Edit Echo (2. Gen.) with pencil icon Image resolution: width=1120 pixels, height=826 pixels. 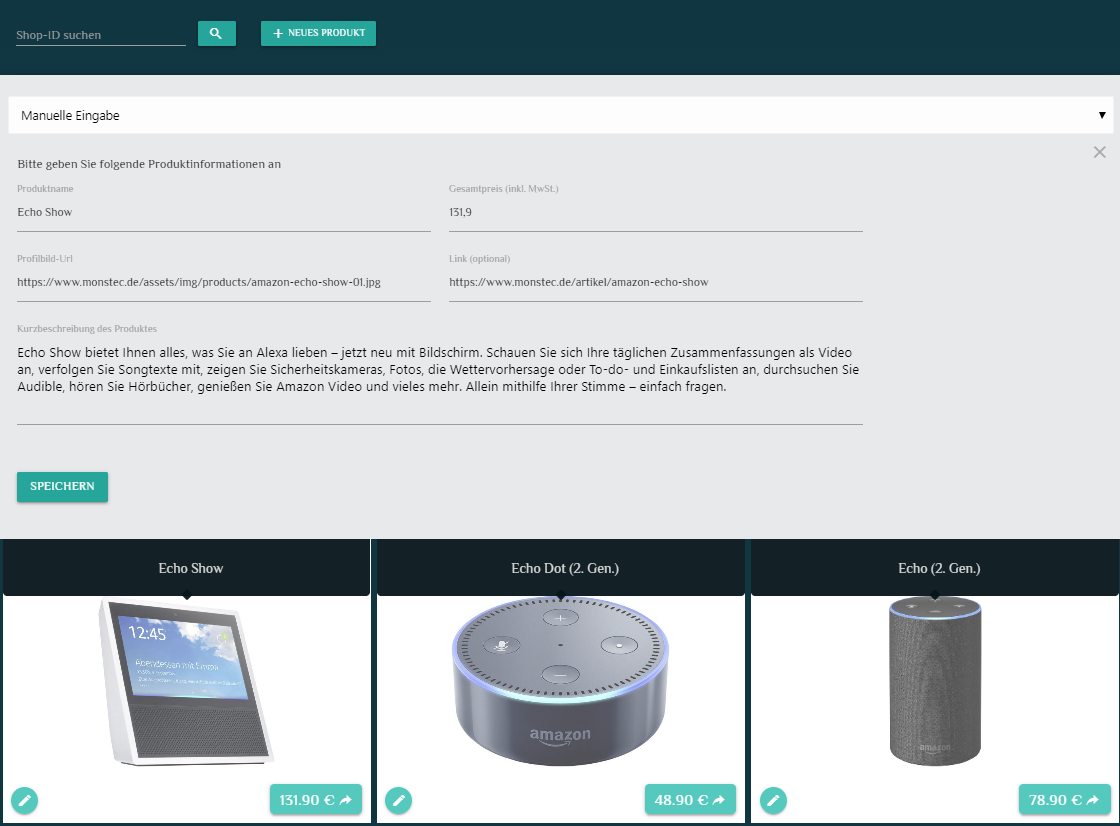(773, 800)
